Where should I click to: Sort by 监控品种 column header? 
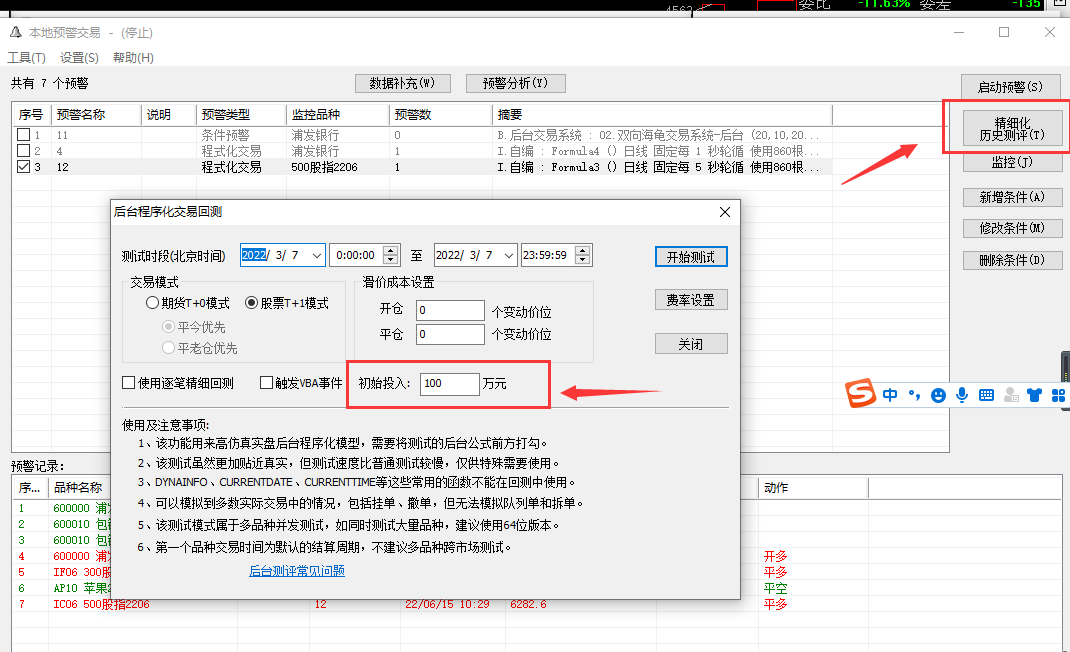[338, 115]
